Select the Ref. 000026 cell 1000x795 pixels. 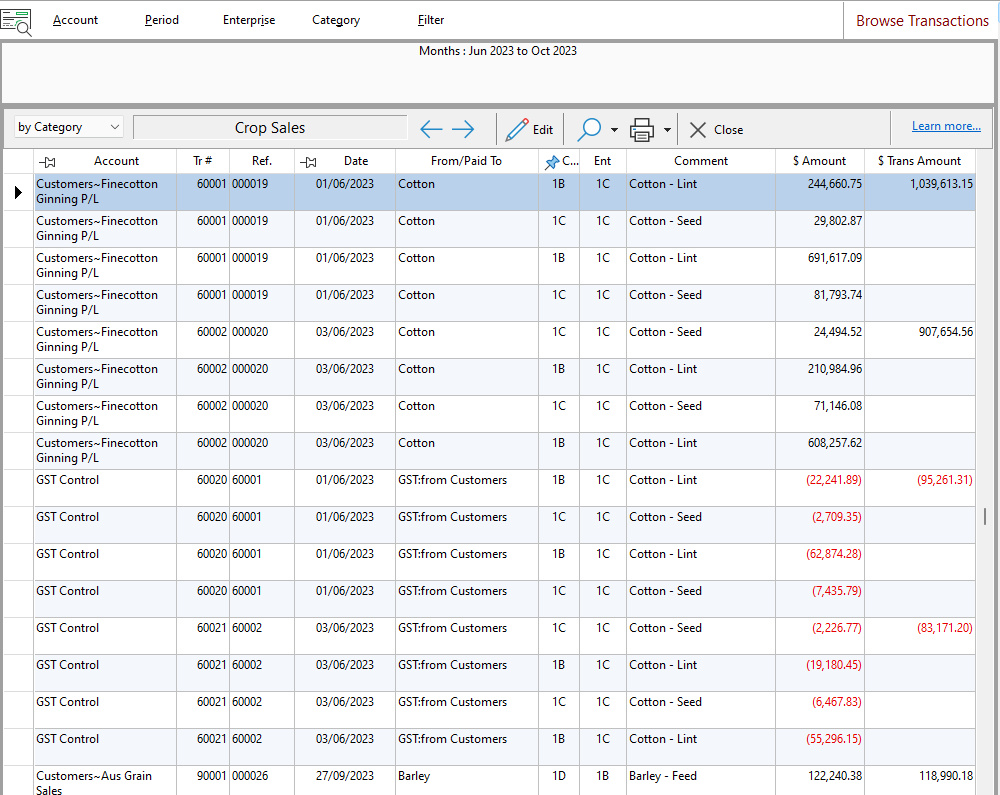[x=261, y=781]
